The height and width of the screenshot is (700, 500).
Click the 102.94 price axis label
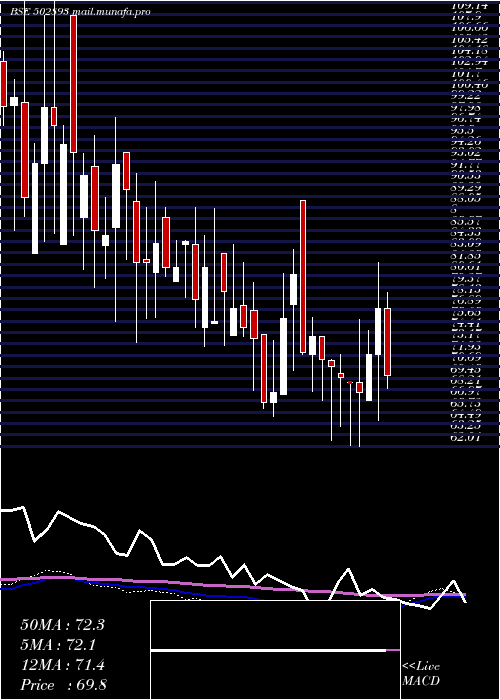pyautogui.click(x=469, y=62)
